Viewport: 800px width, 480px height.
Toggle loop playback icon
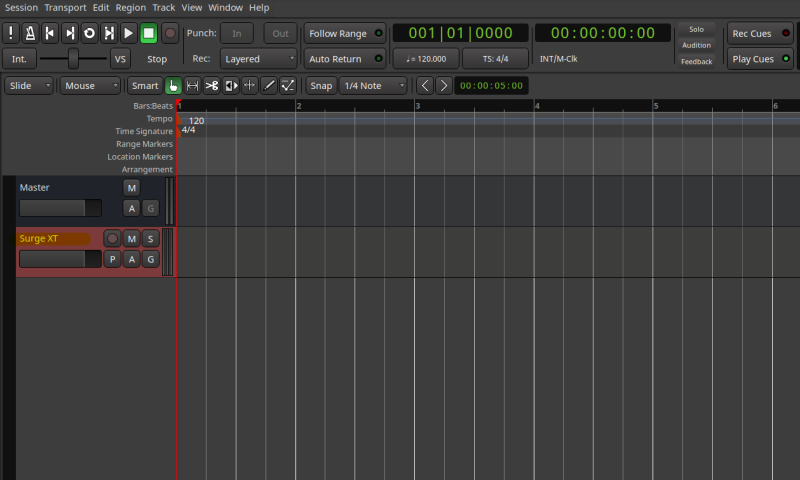point(89,33)
